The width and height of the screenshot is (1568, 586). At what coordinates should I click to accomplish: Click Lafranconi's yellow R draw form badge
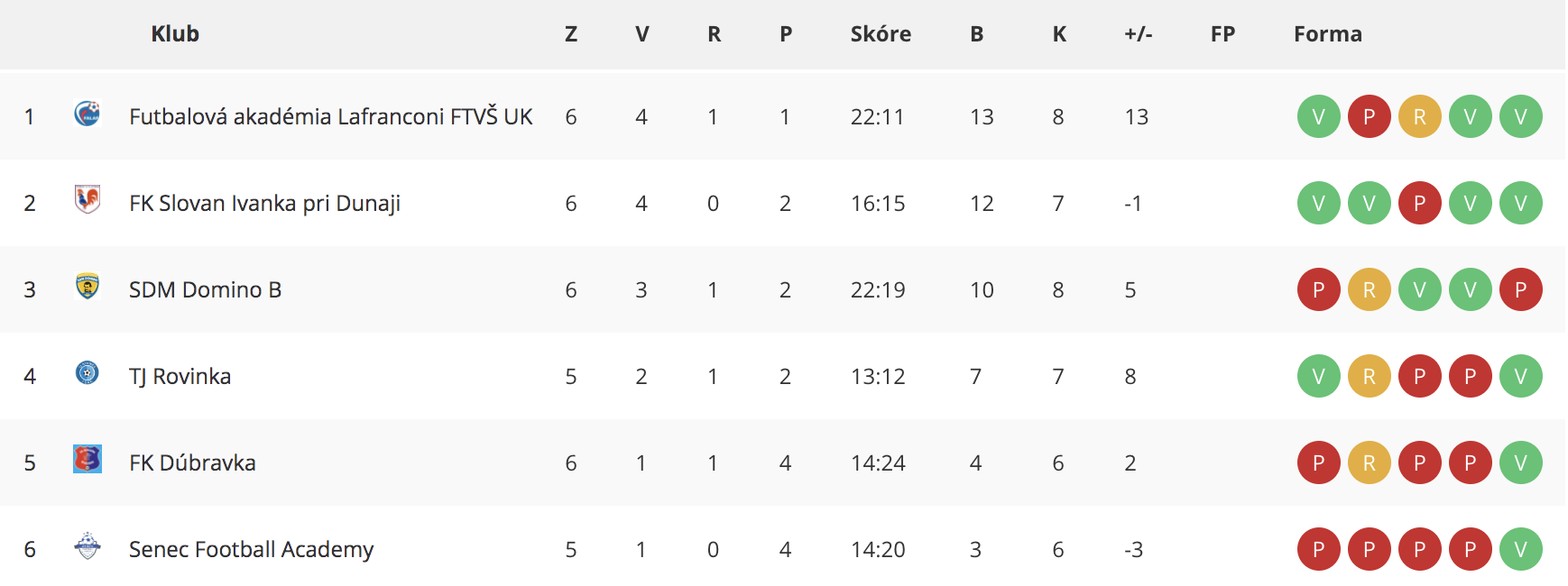(x=1420, y=116)
